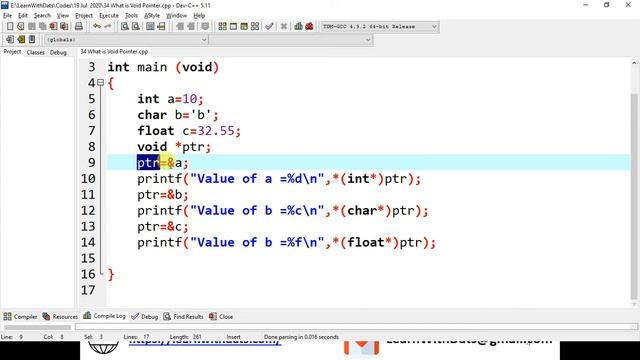The width and height of the screenshot is (640, 360).
Task: Click the Insert icon in second toolbar row
Action: [10, 40]
